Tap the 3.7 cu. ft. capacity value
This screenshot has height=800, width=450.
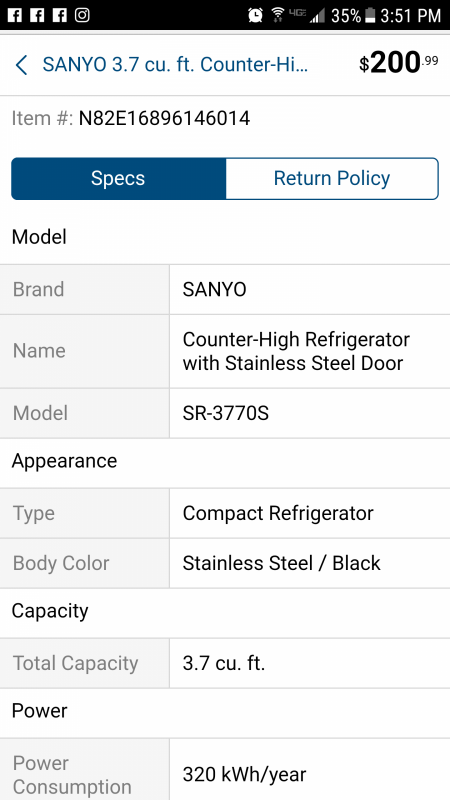[224, 663]
